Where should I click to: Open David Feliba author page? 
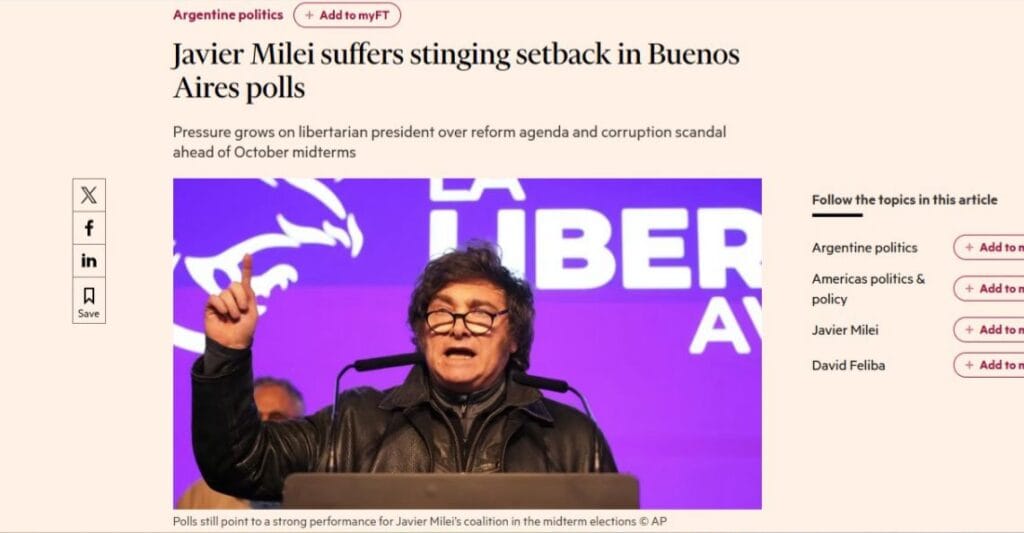click(848, 365)
